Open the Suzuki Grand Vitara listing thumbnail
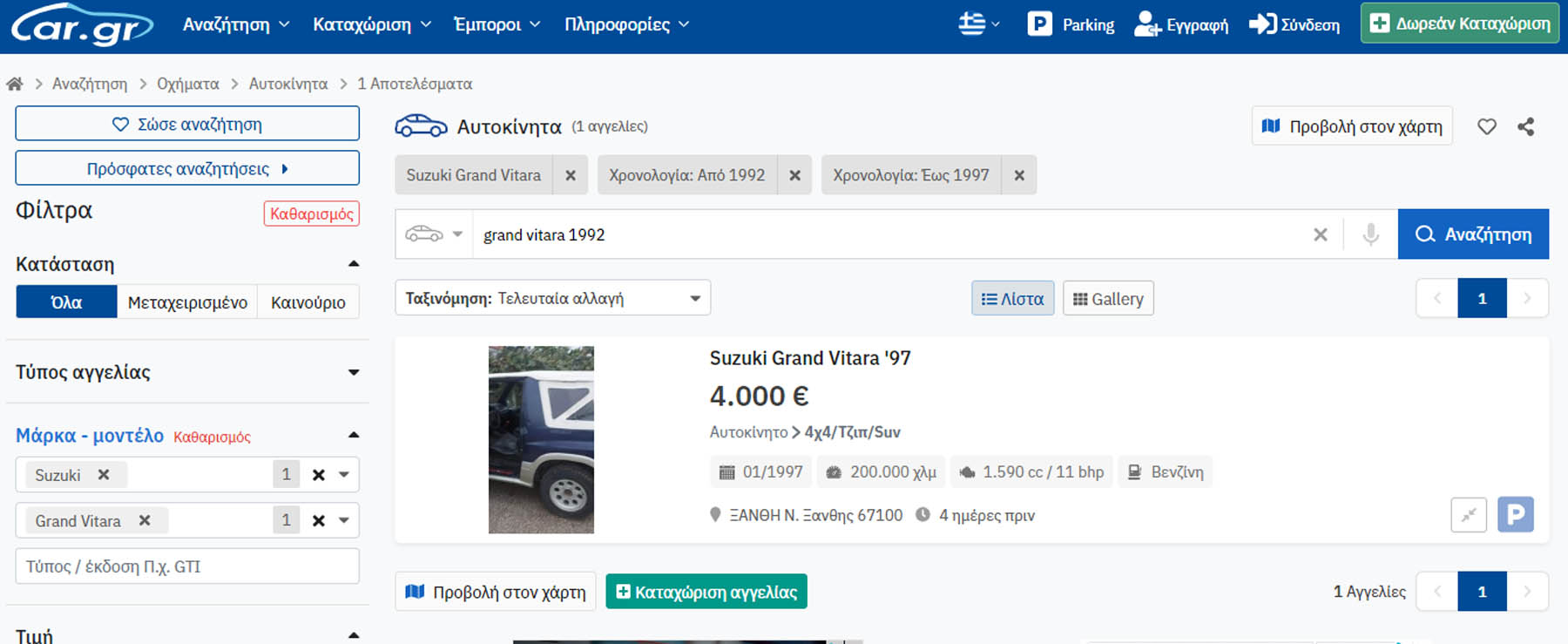This screenshot has height=644, width=1568. pos(541,439)
